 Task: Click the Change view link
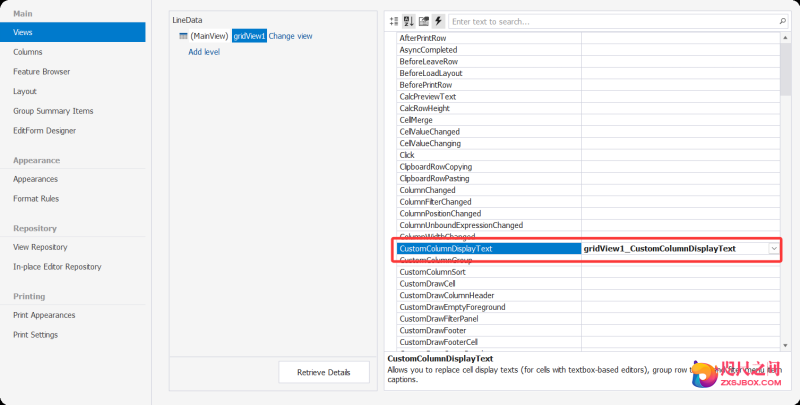point(290,36)
